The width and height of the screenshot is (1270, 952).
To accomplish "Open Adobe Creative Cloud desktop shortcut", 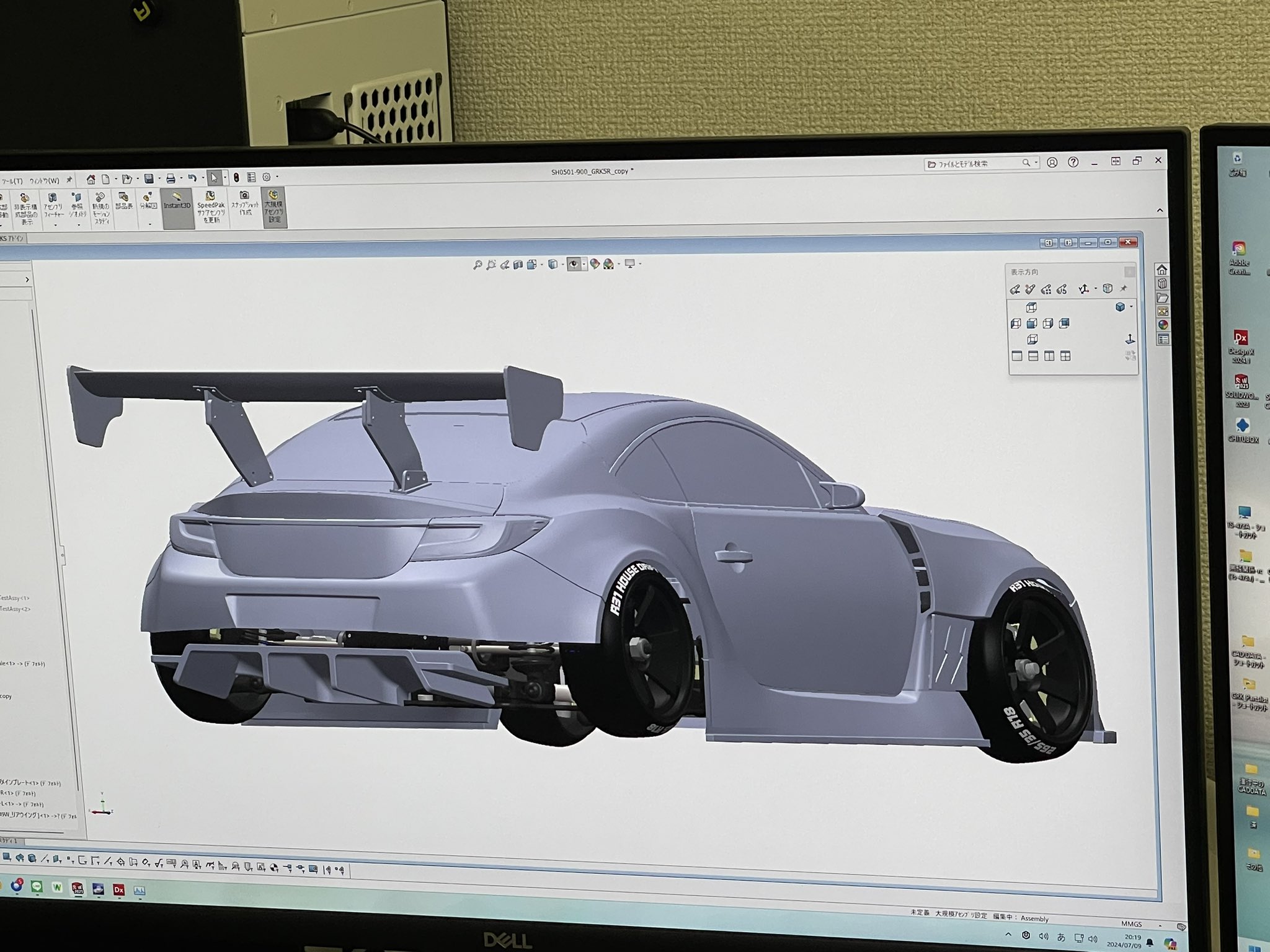I will [1239, 258].
